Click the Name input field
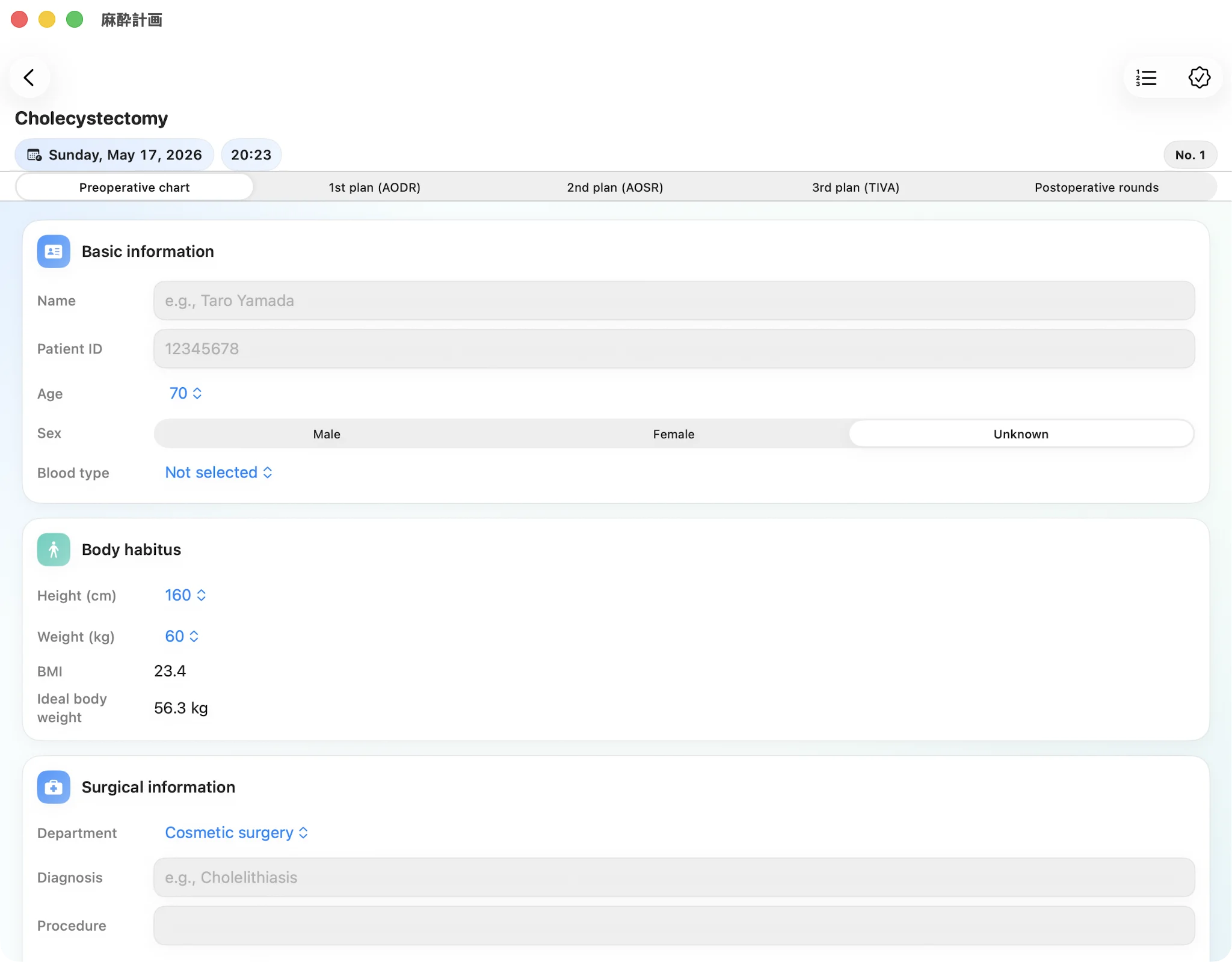1232x962 pixels. [x=674, y=301]
